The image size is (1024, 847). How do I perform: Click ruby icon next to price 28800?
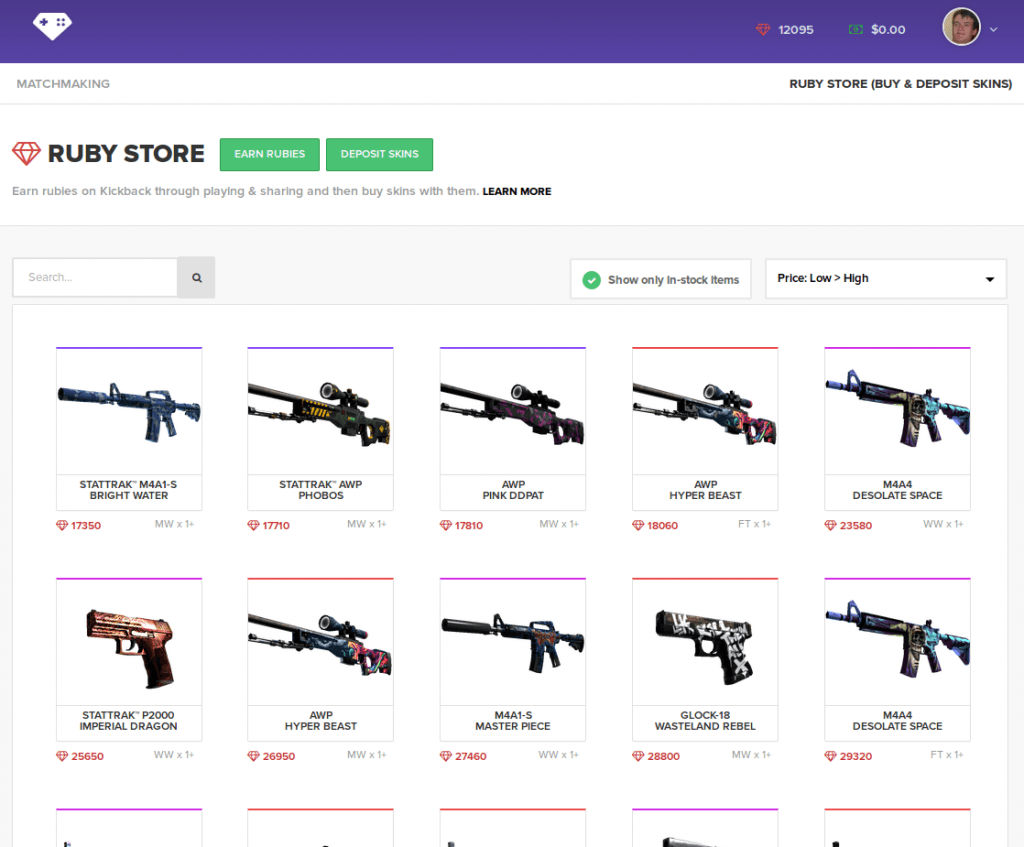(638, 756)
